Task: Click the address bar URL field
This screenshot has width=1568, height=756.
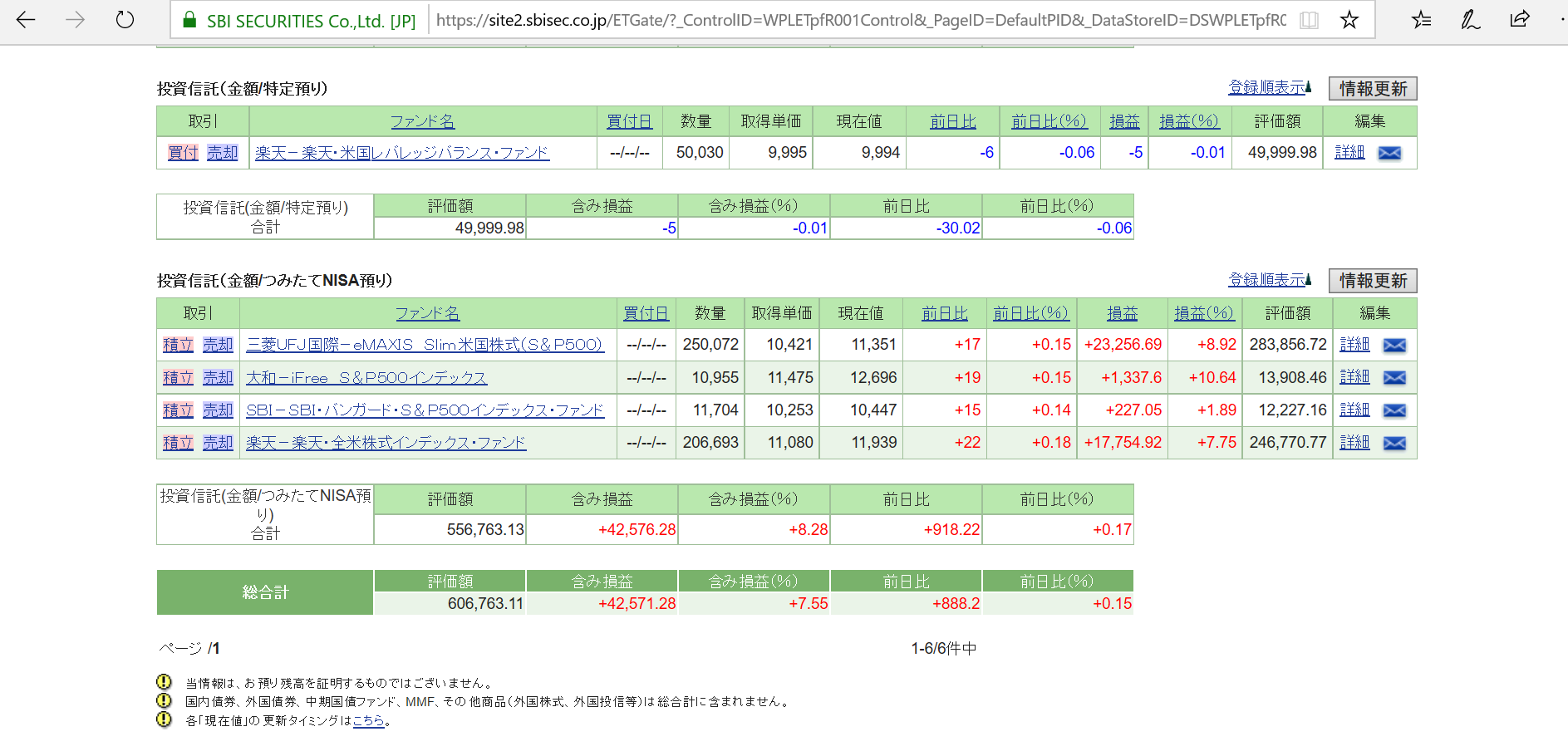Action: tap(861, 20)
